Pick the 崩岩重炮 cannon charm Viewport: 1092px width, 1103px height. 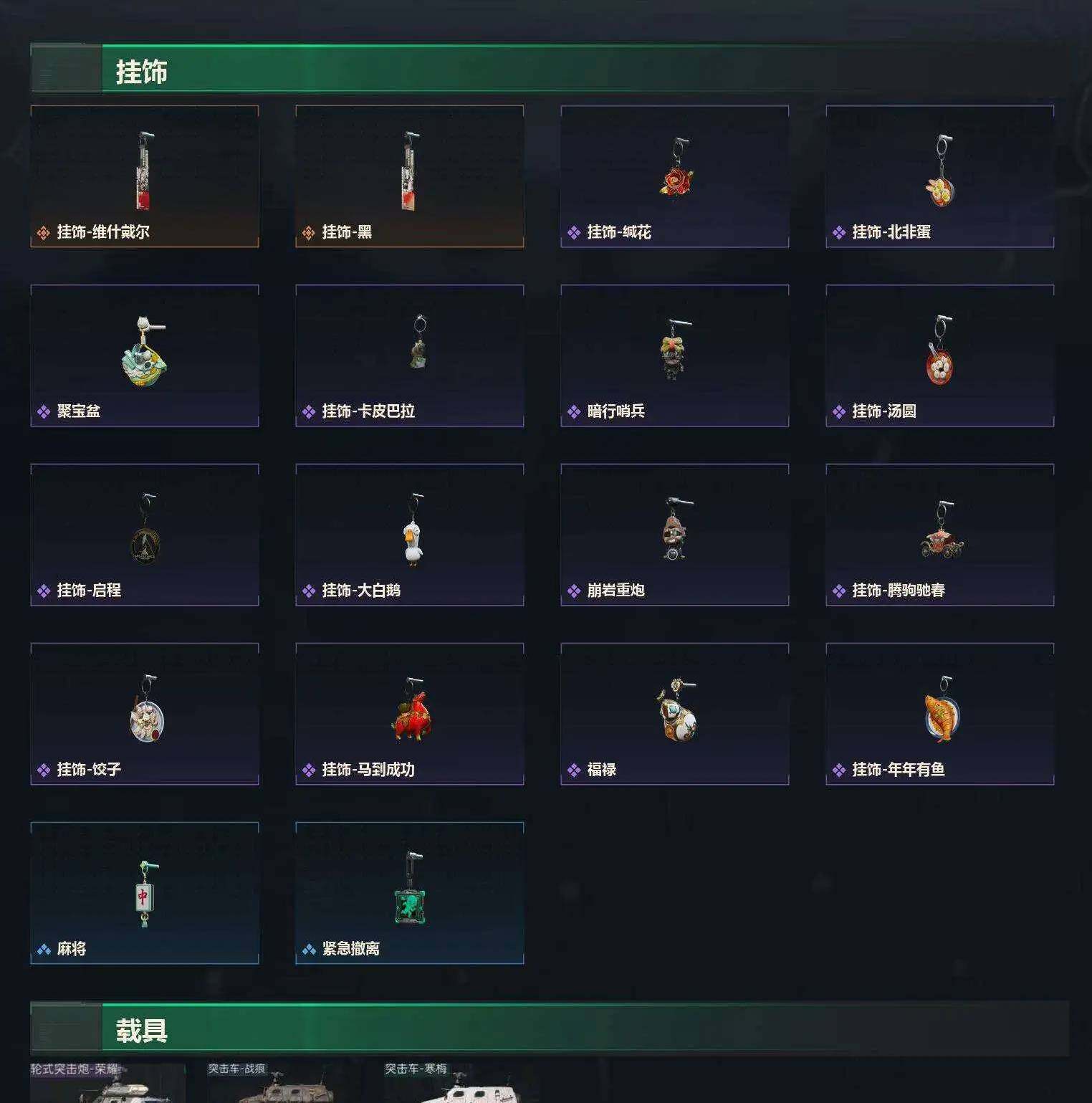click(674, 529)
